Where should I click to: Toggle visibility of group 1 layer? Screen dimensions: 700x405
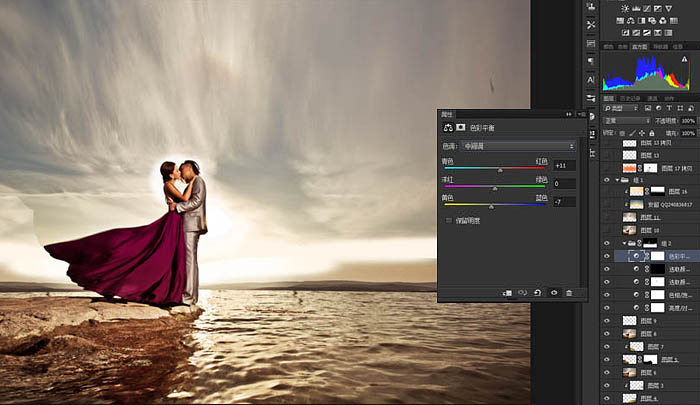[606, 180]
